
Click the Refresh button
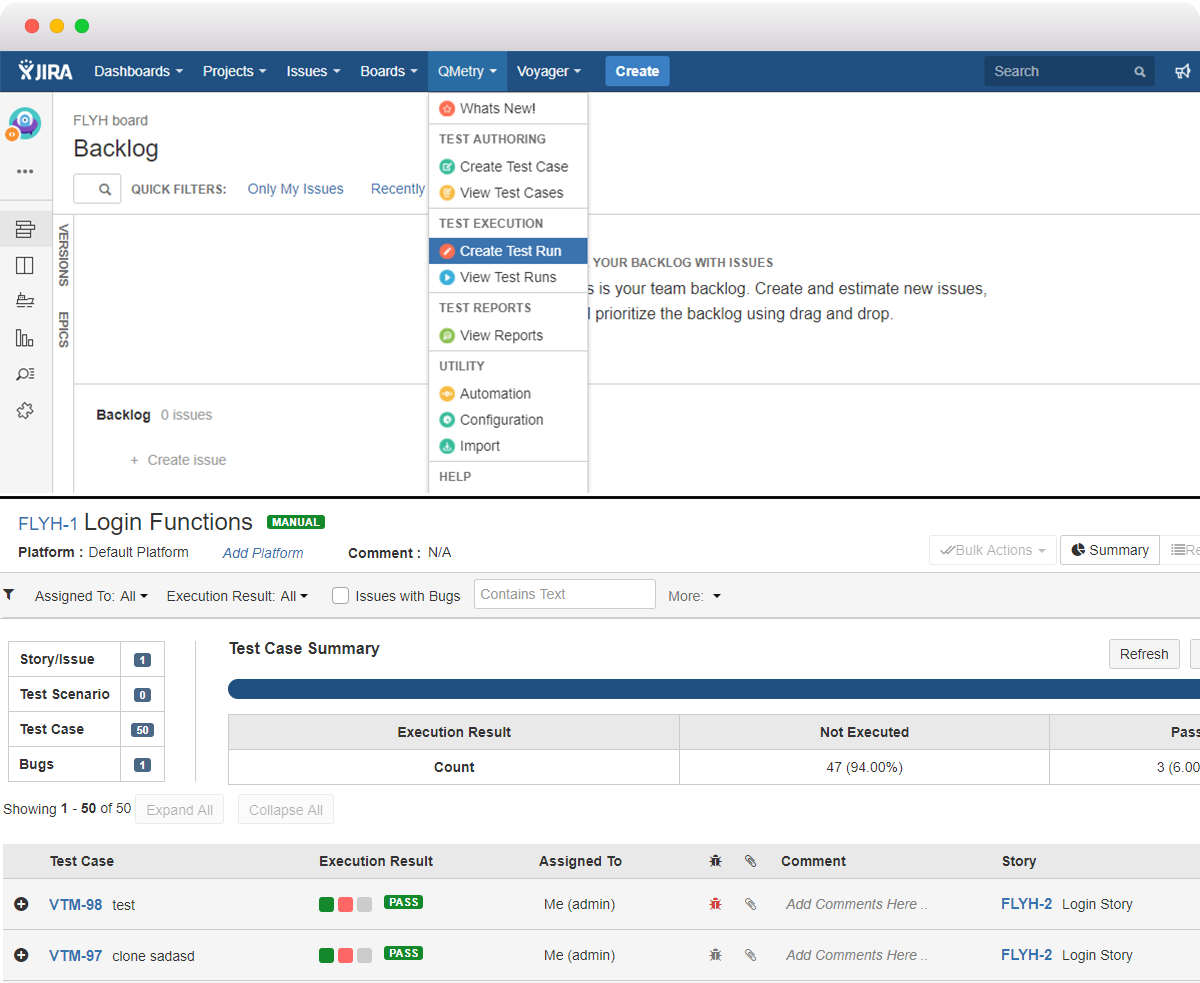click(x=1144, y=654)
